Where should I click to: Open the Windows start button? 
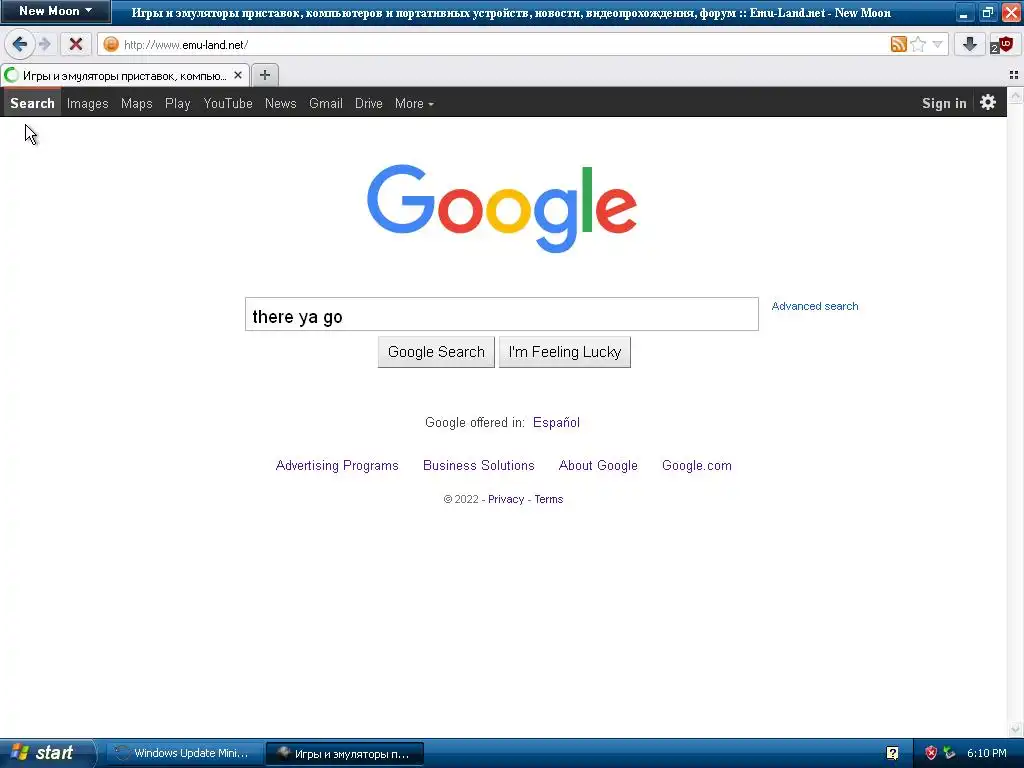[x=47, y=753]
